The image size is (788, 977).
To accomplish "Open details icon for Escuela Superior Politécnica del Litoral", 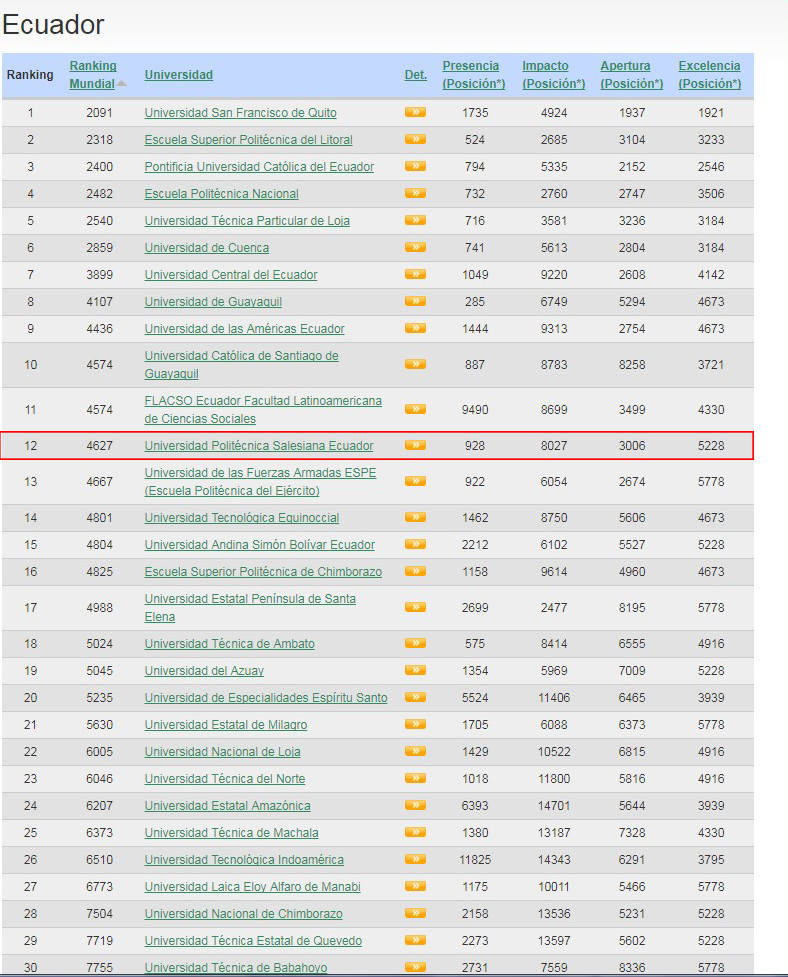I will click(415, 139).
